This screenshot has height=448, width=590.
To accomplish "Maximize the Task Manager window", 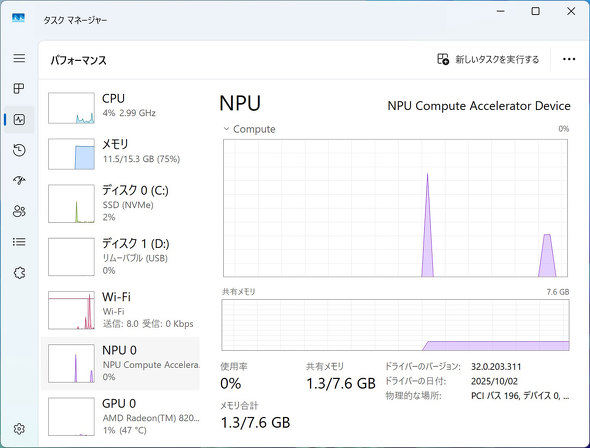I will pos(535,11).
